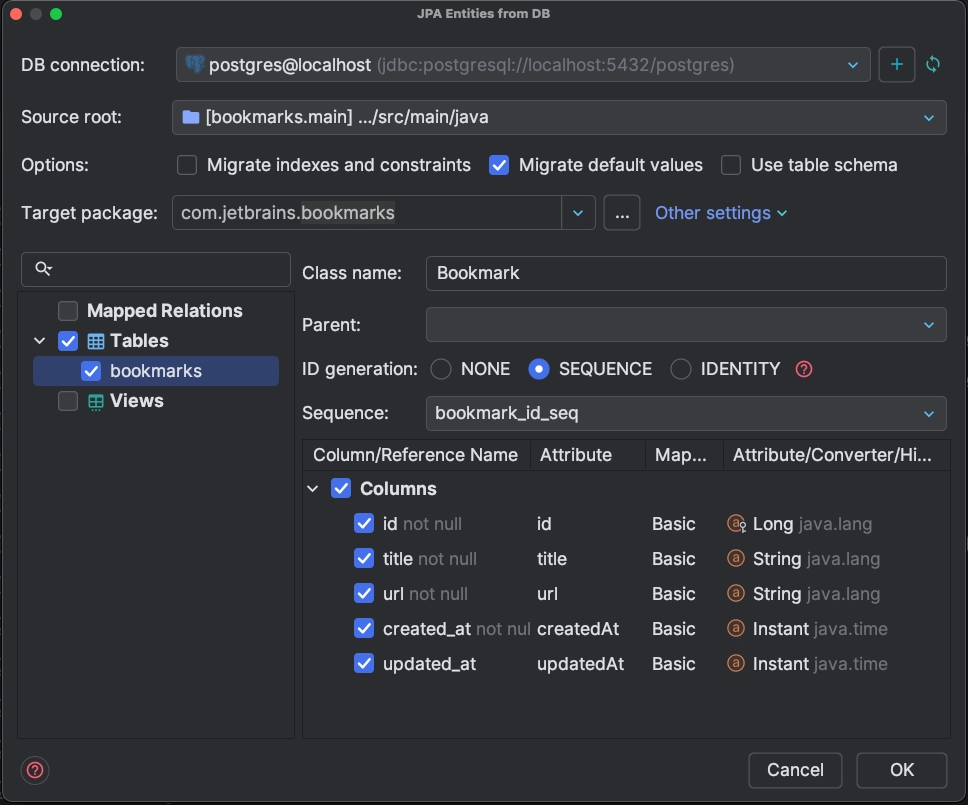The width and height of the screenshot is (968, 805).
Task: Click the table search filter field
Action: point(156,269)
